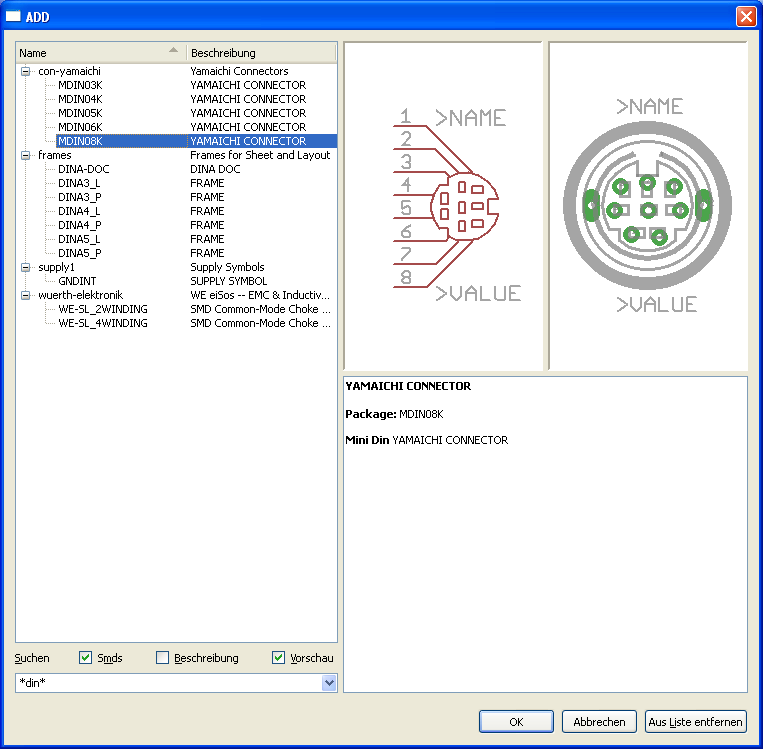Close the ADD dialog window

point(746,17)
